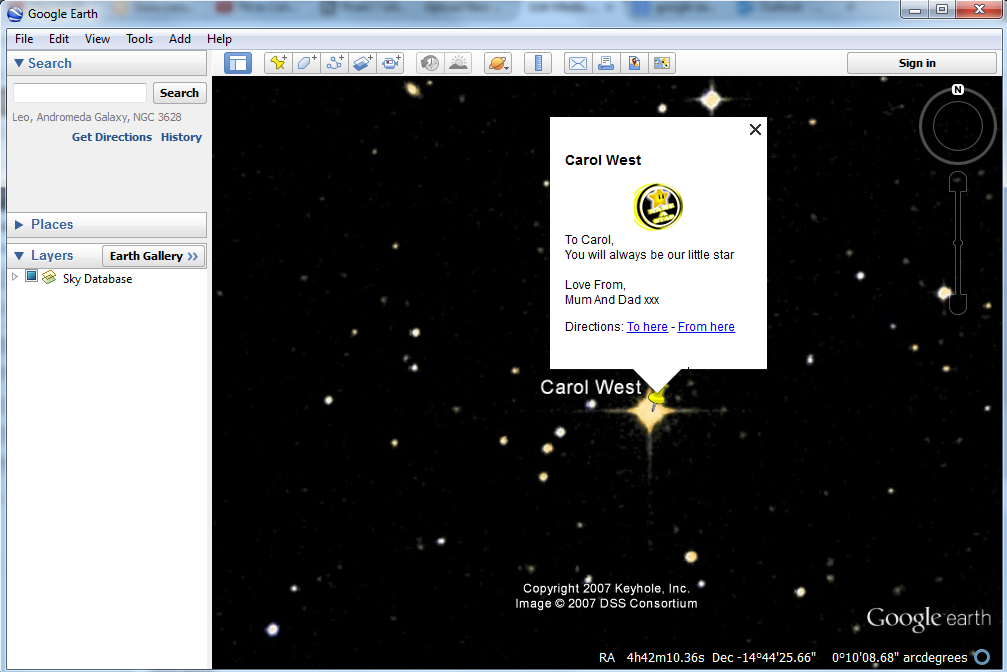This screenshot has width=1007, height=672.
Task: Add a polygon from toolbar
Action: (306, 63)
